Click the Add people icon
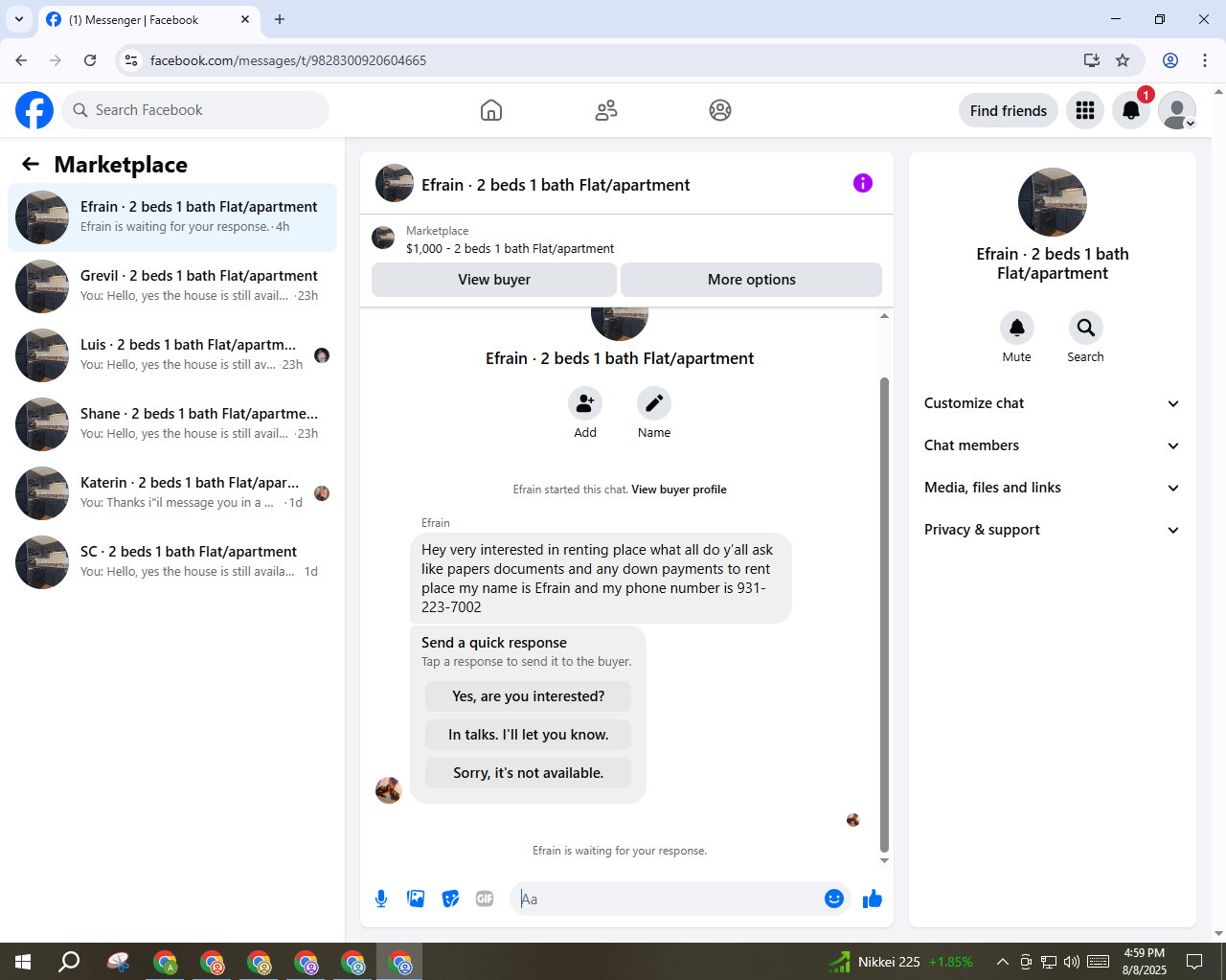1226x980 pixels. click(x=585, y=403)
